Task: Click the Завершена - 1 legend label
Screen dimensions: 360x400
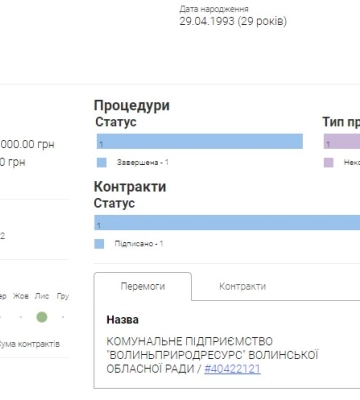Action: click(143, 162)
